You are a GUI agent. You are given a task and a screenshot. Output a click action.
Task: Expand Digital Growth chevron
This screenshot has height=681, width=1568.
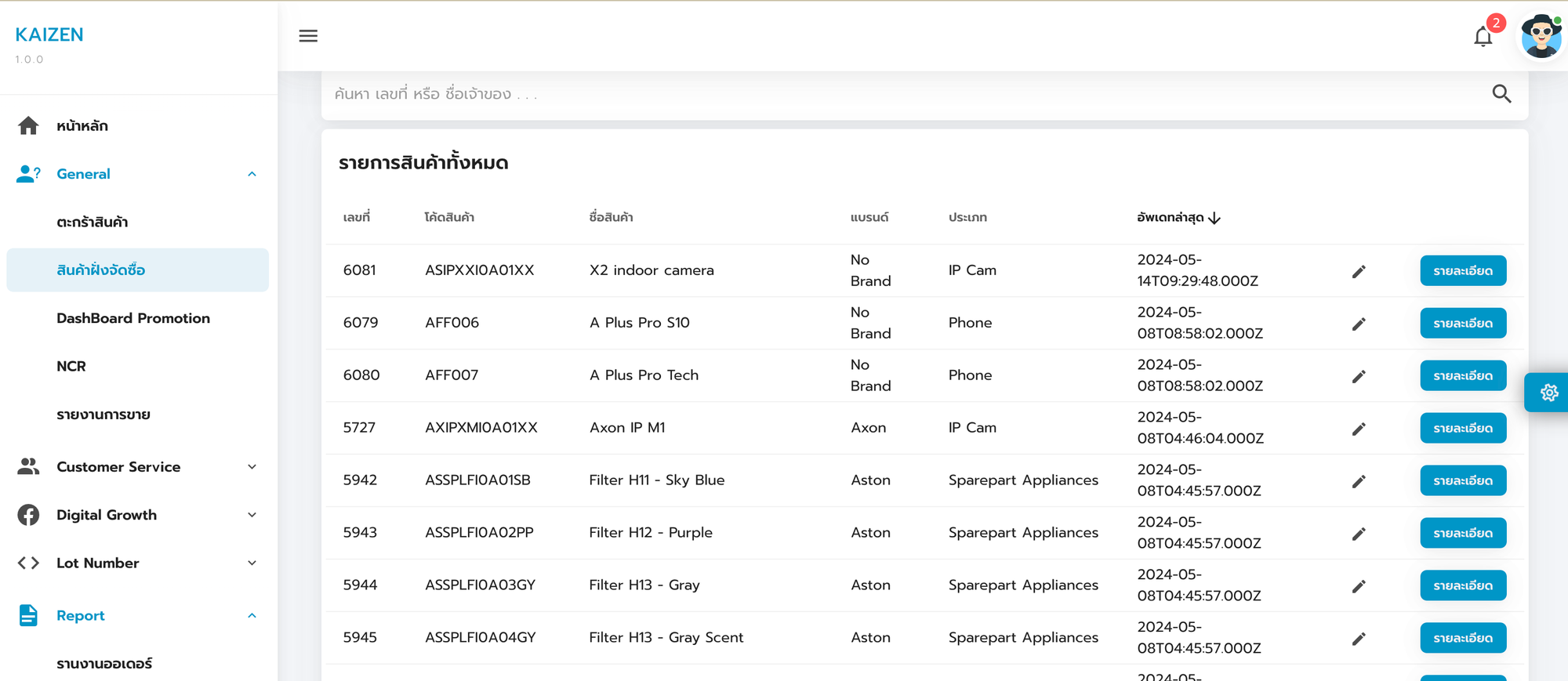(x=252, y=515)
